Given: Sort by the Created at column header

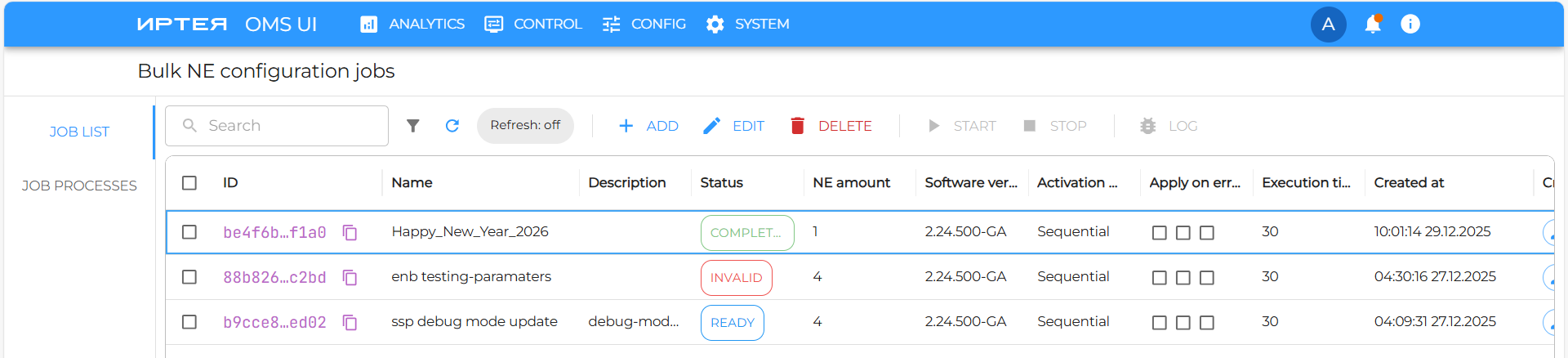Looking at the screenshot, I should click(1409, 183).
